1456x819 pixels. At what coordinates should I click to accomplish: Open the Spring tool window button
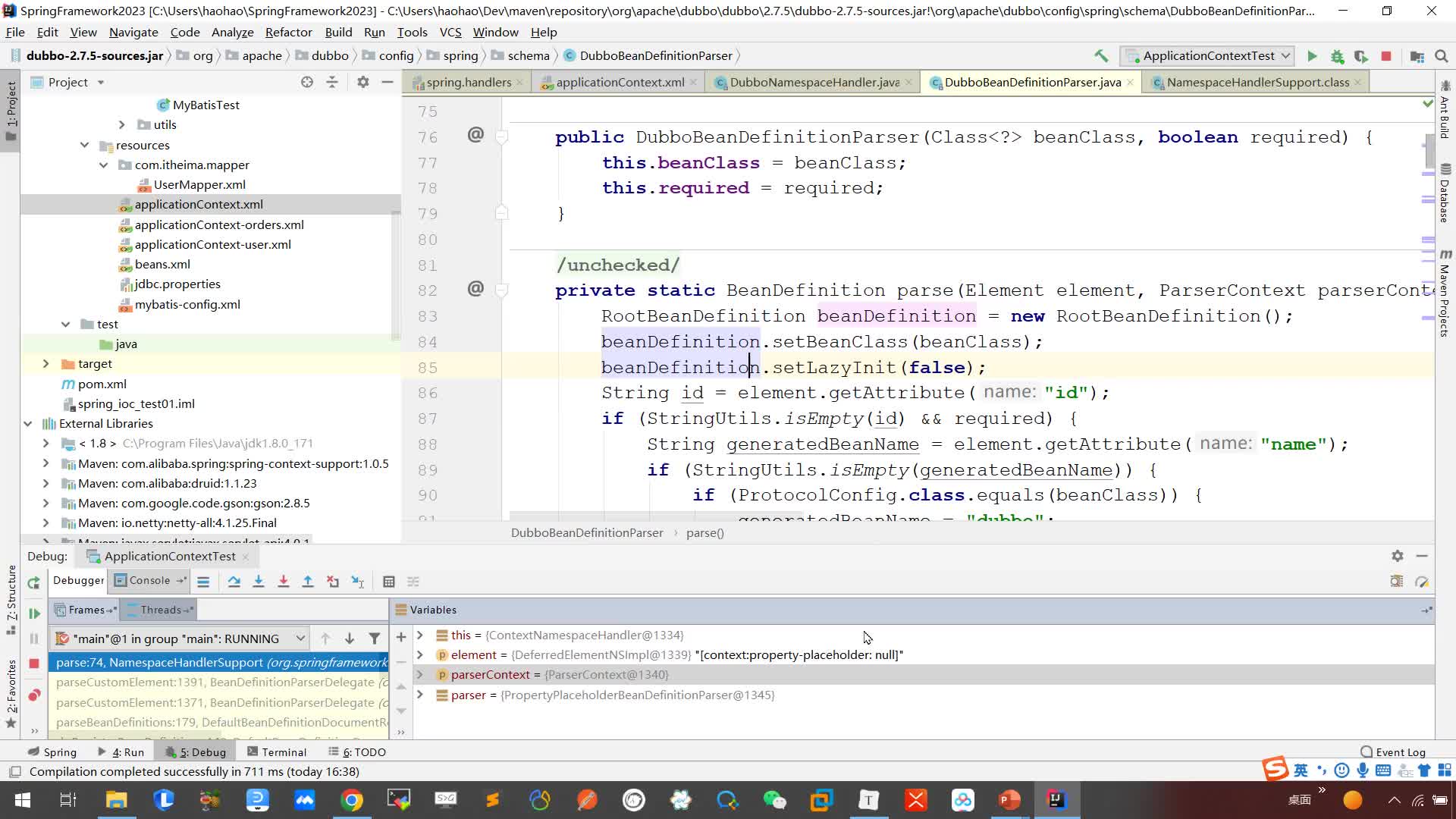(x=52, y=752)
